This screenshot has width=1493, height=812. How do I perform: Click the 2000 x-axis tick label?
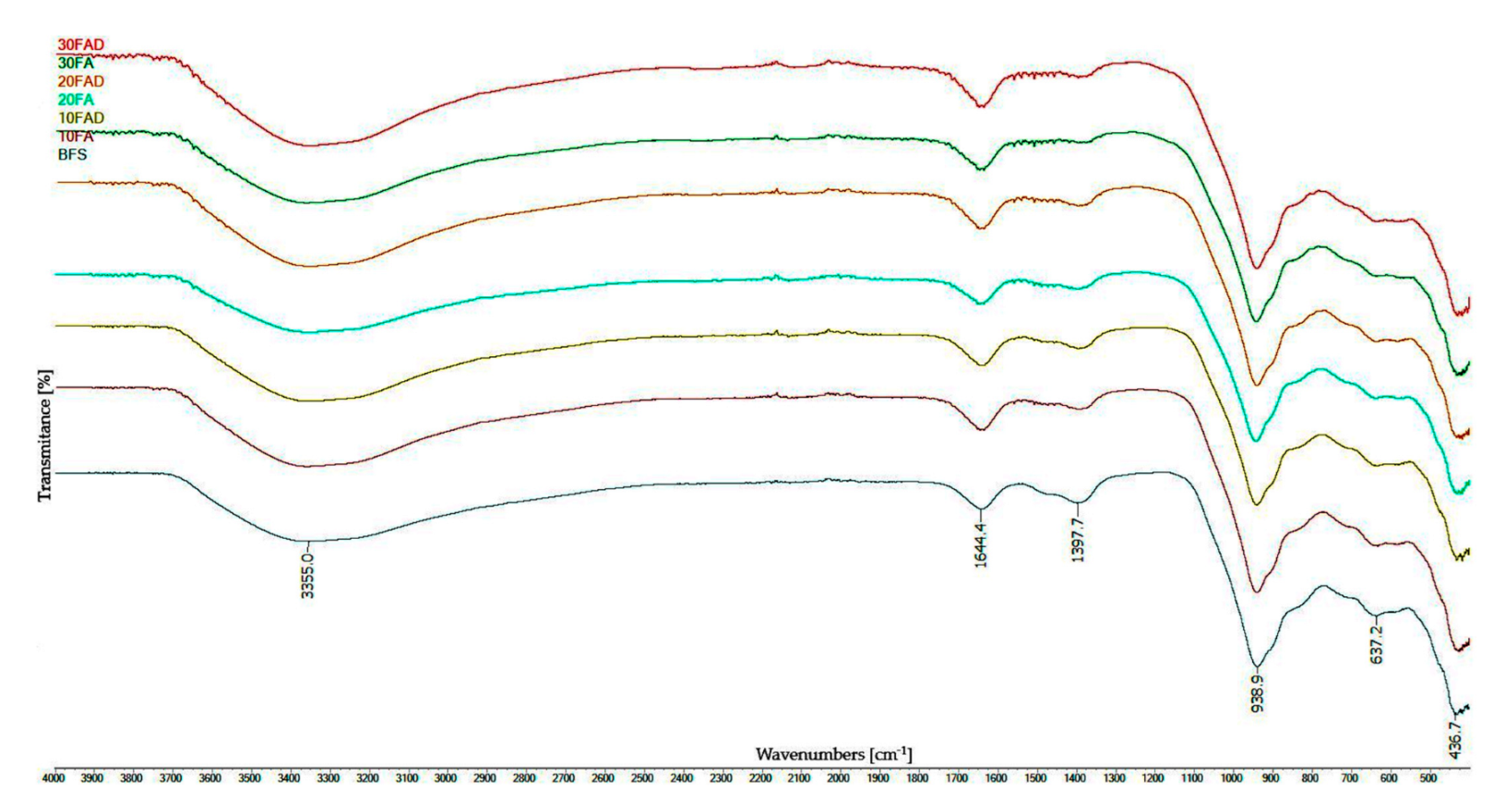coord(839,779)
